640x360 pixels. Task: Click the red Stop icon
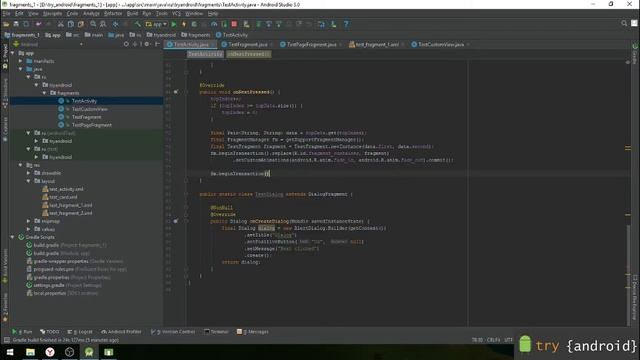pos(234,24)
